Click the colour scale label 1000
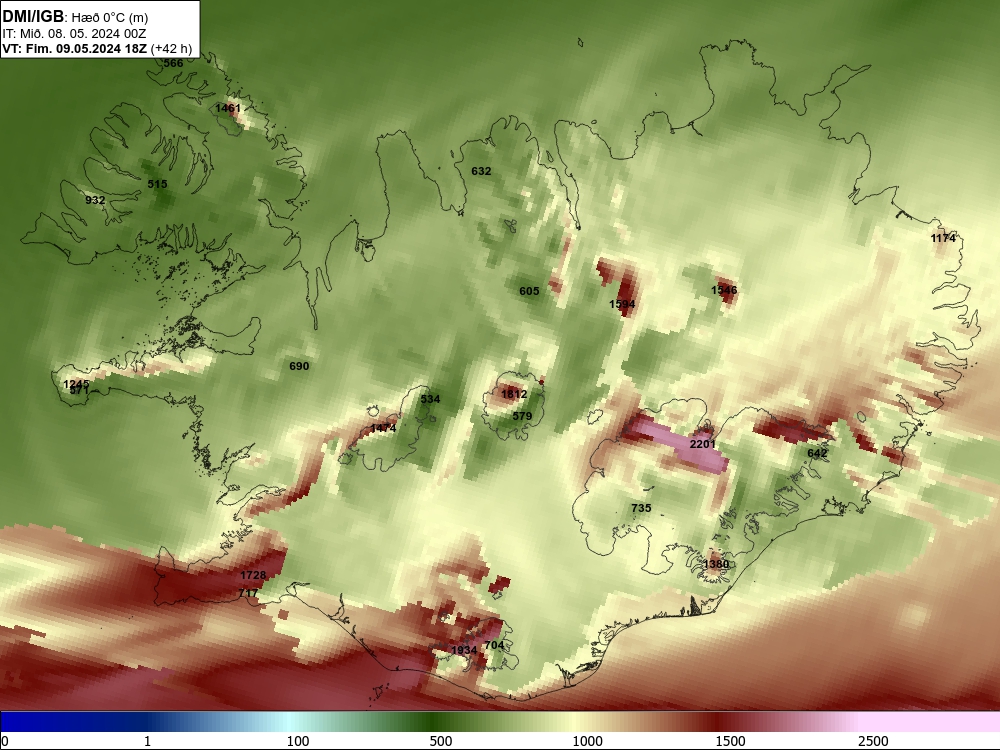 tap(587, 741)
